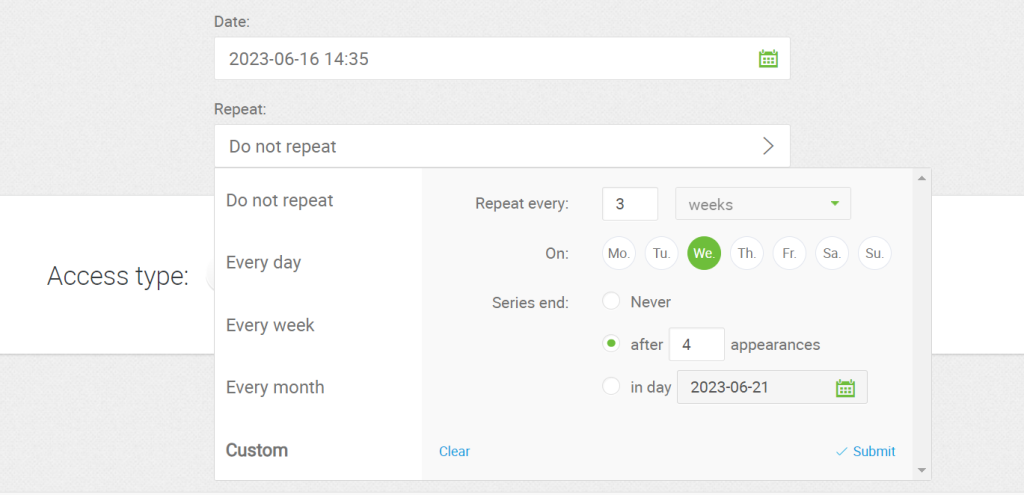Toggle Thursday day button
1024x495 pixels.
[x=747, y=254]
